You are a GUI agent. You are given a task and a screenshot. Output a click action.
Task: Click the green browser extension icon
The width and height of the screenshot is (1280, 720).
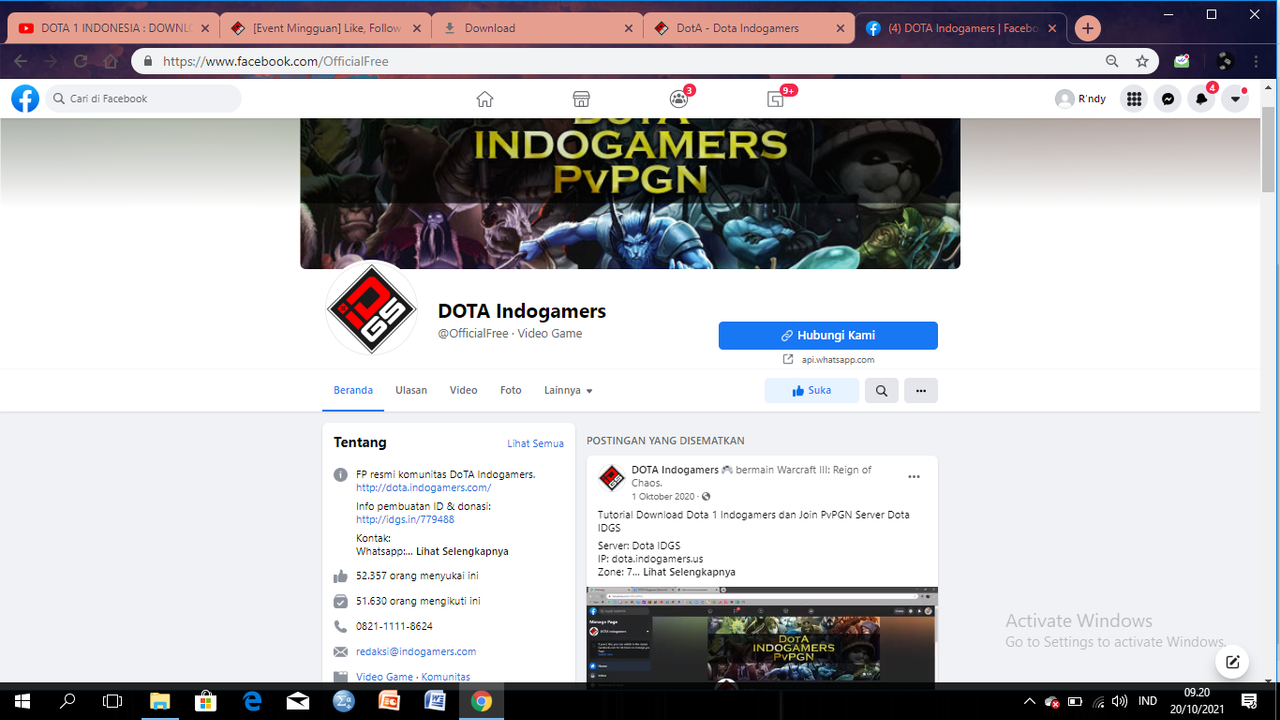tap(1182, 61)
